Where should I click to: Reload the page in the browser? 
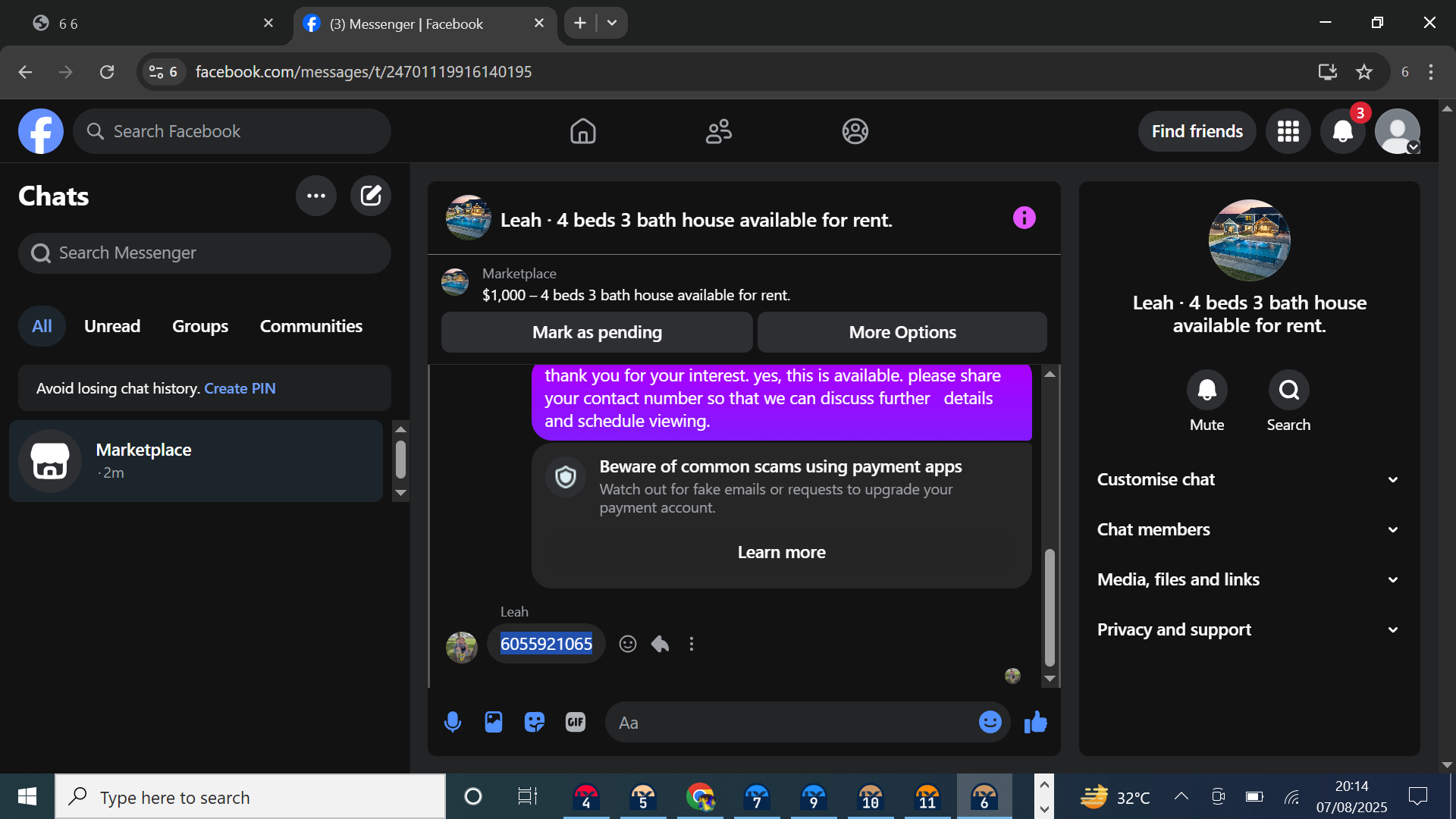point(107,72)
